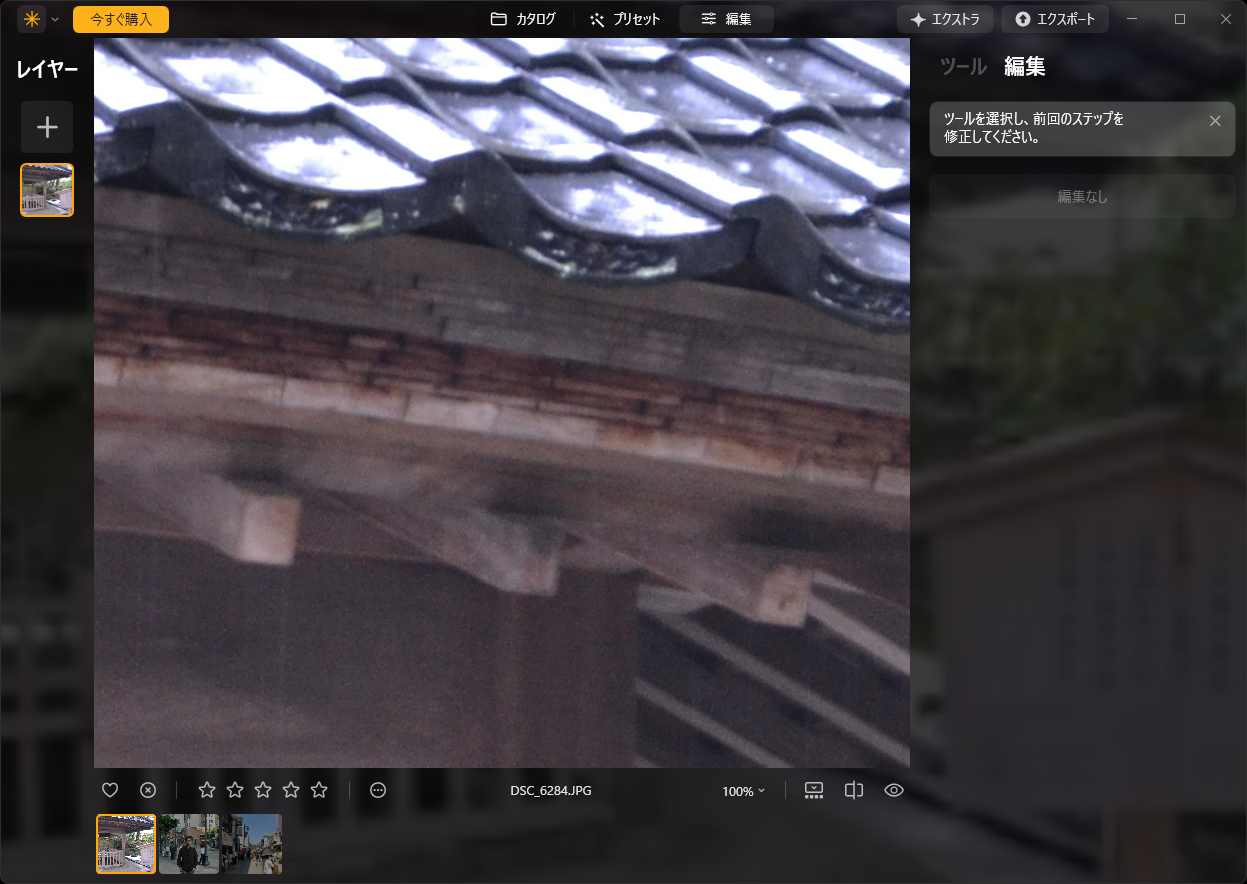Screen dimensions: 1247x884
Task: Dismiss the edit tip notification
Action: [x=1215, y=120]
